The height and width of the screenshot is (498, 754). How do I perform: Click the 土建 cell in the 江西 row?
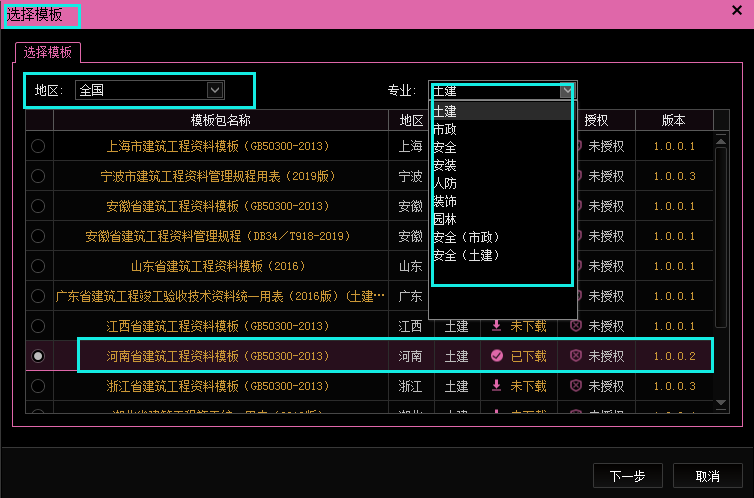tap(456, 326)
